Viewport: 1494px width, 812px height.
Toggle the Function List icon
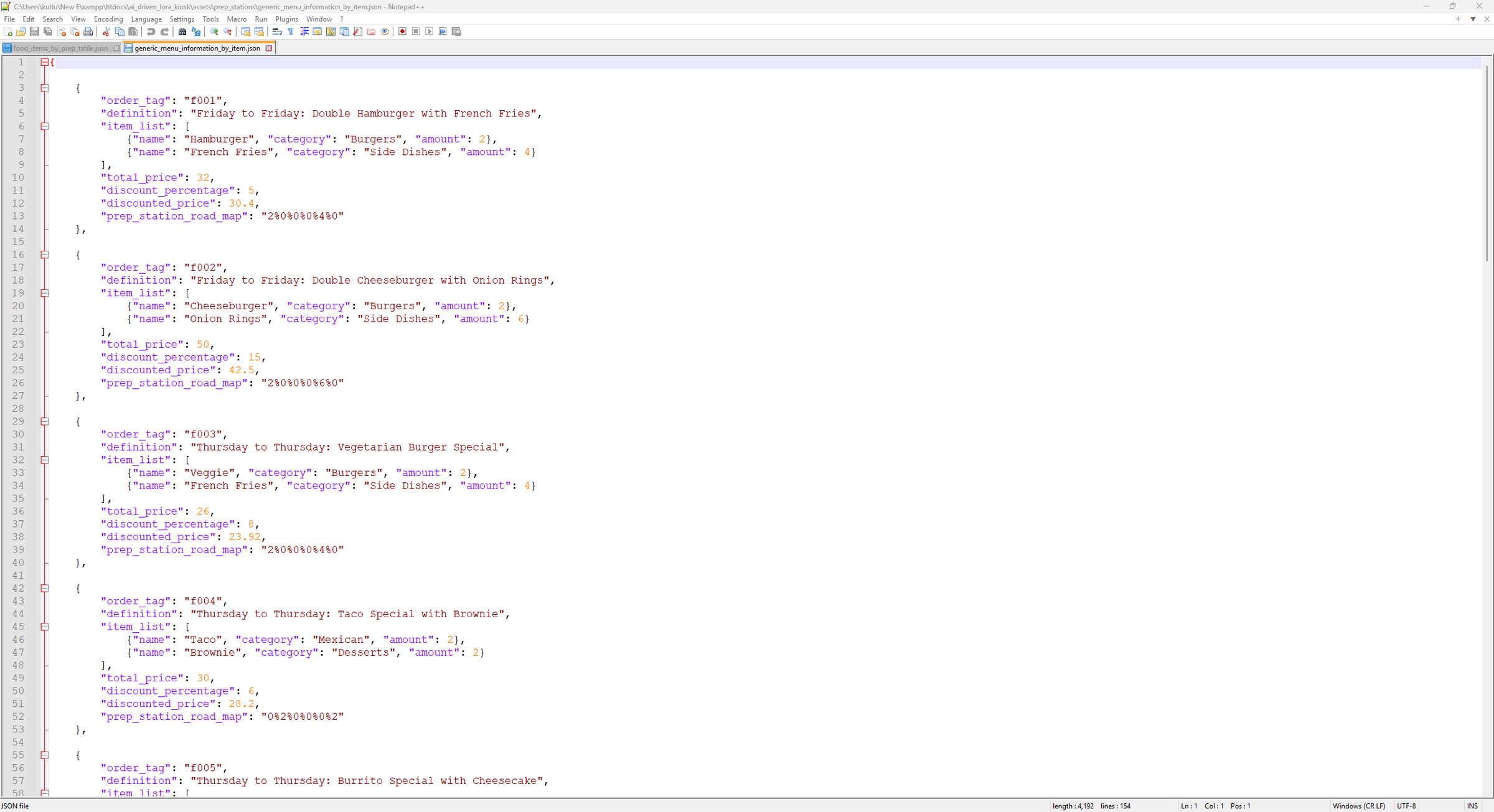tap(358, 32)
